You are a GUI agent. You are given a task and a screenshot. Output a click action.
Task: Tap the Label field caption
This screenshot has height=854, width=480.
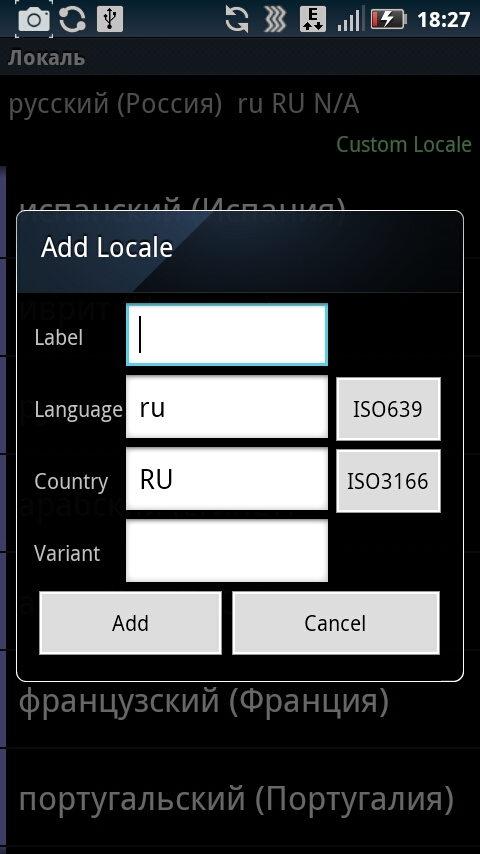click(59, 337)
